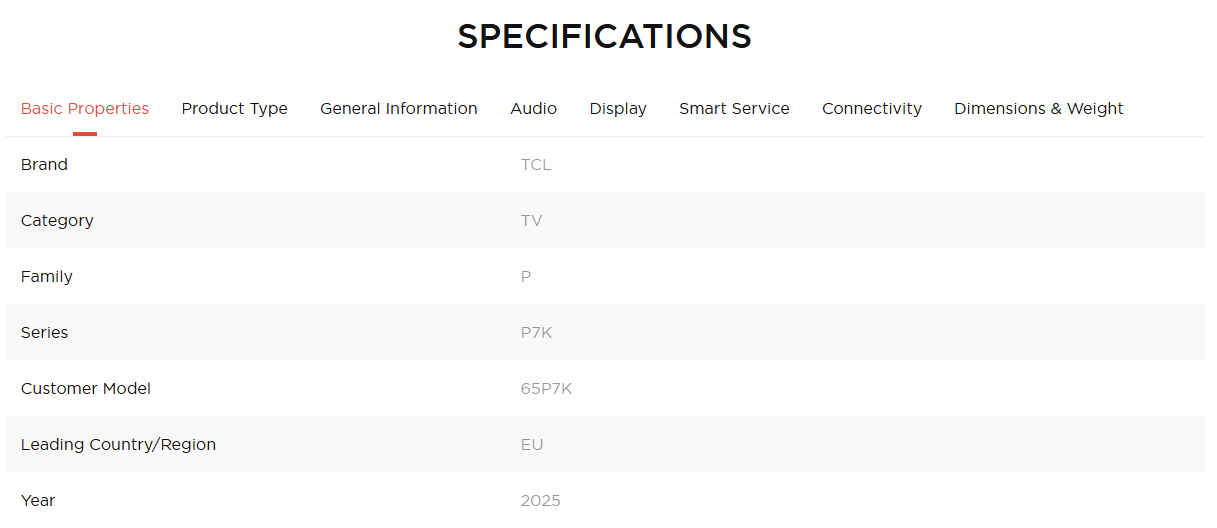The height and width of the screenshot is (528, 1217).
Task: Click the Family row label
Action: [x=47, y=277]
